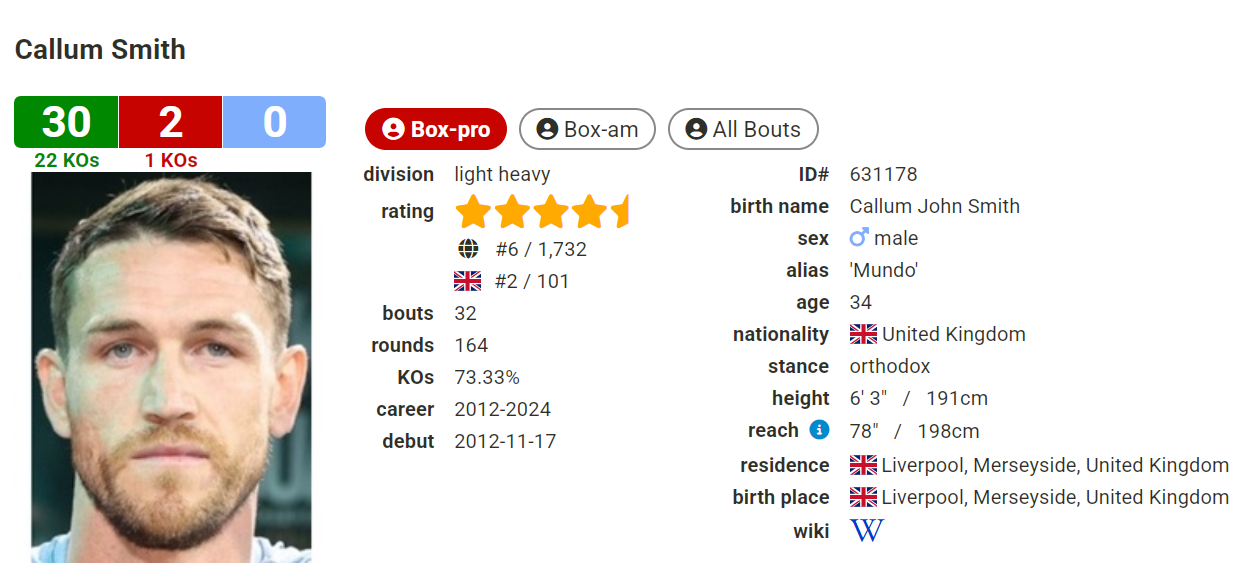Click the UK flag beside #2 ranking
1238x581 pixels.
point(467,281)
